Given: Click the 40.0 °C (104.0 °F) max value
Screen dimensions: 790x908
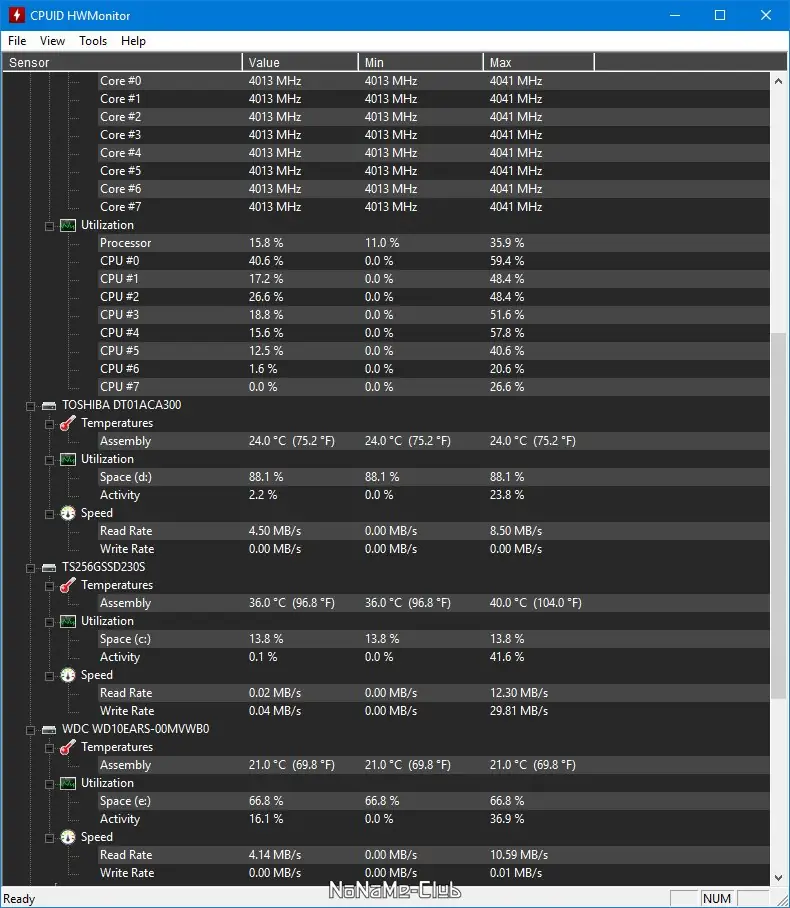Looking at the screenshot, I should 535,603.
